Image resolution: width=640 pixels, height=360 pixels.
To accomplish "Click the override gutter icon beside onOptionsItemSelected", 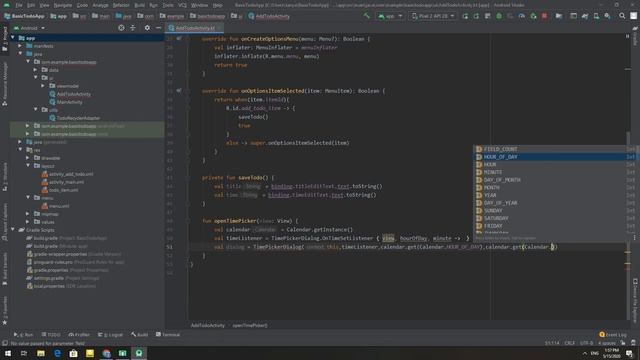I will [x=179, y=91].
